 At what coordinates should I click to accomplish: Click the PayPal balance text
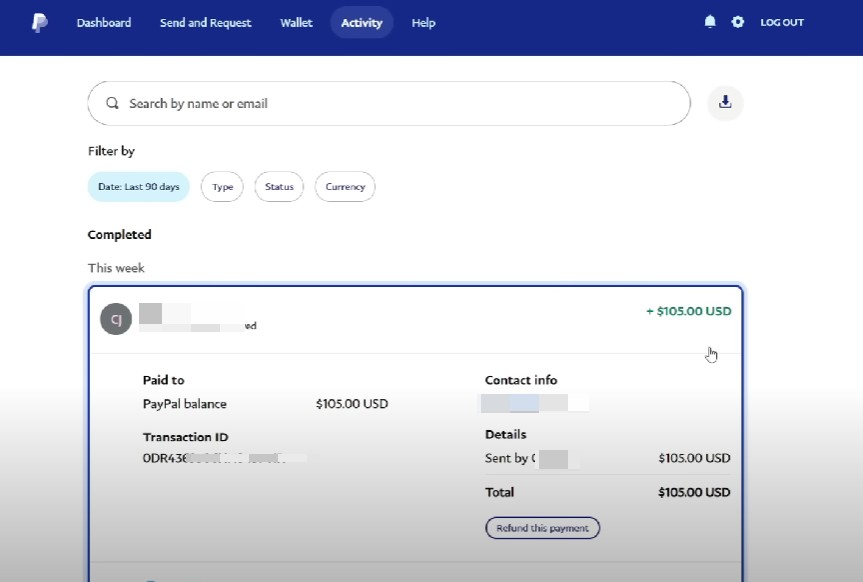pos(184,404)
